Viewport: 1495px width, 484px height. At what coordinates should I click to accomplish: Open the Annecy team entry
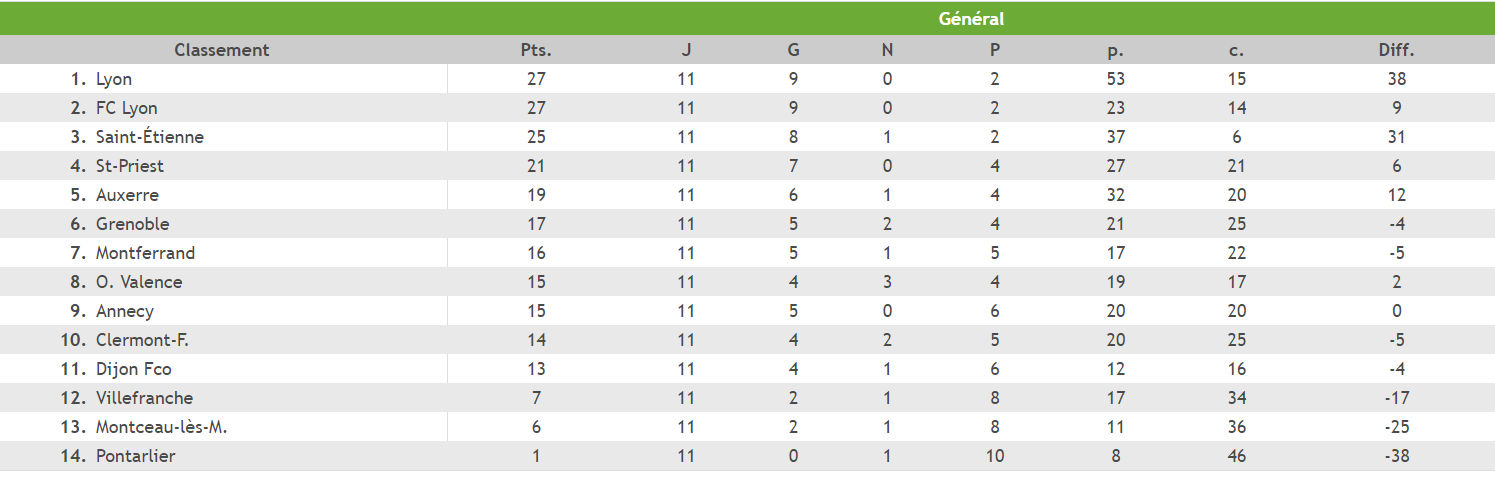[124, 311]
